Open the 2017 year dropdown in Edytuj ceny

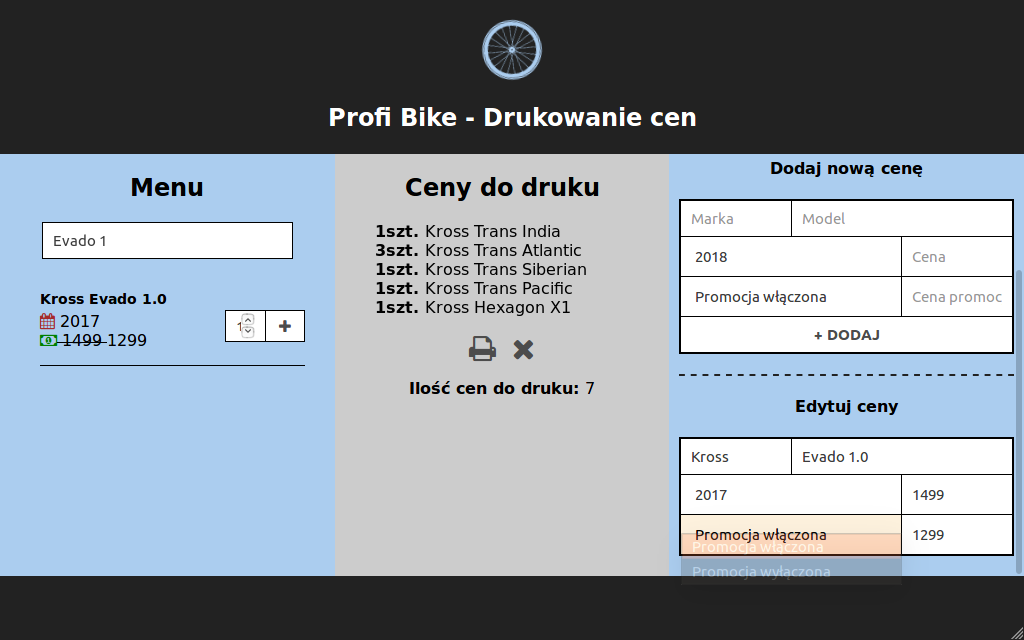(791, 494)
